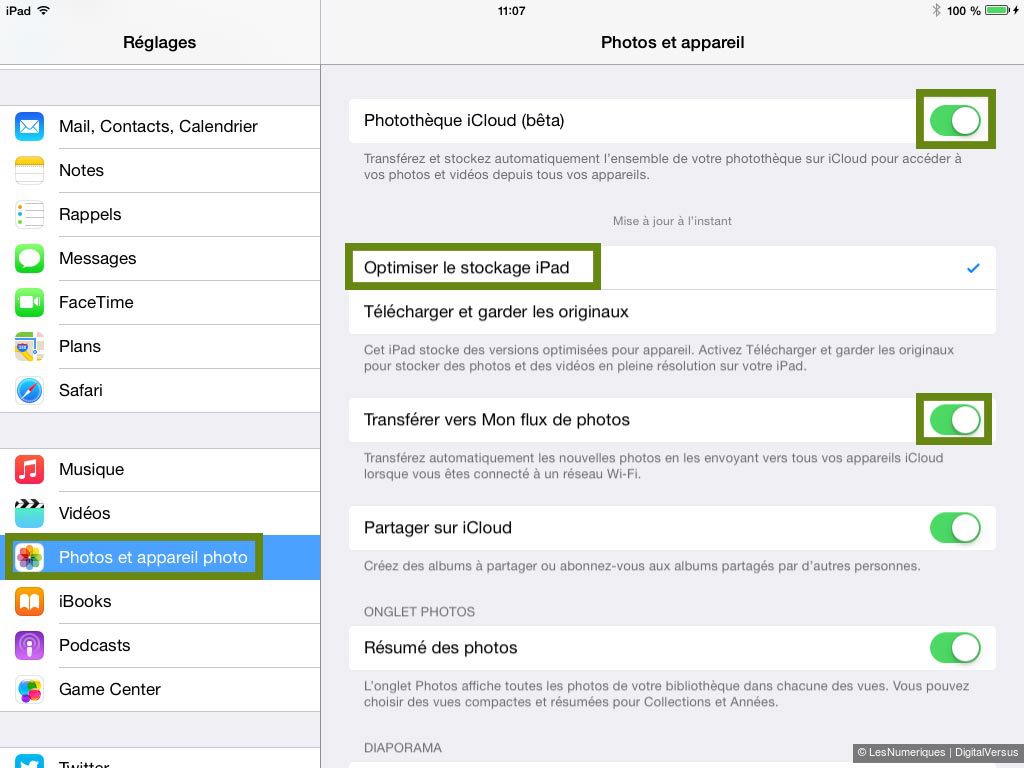Select Télécharger et garder les originaux

pos(673,312)
